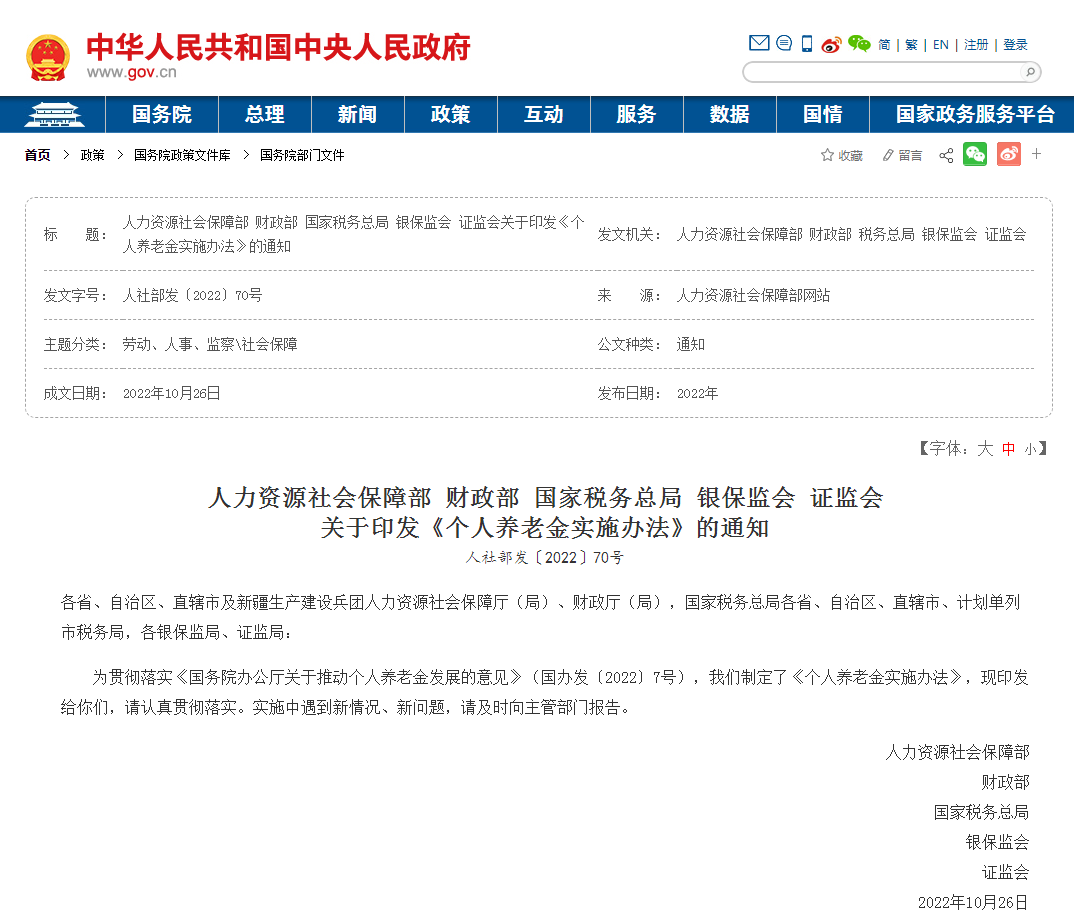
Task: Click the palace building home icon
Action: 54,114
